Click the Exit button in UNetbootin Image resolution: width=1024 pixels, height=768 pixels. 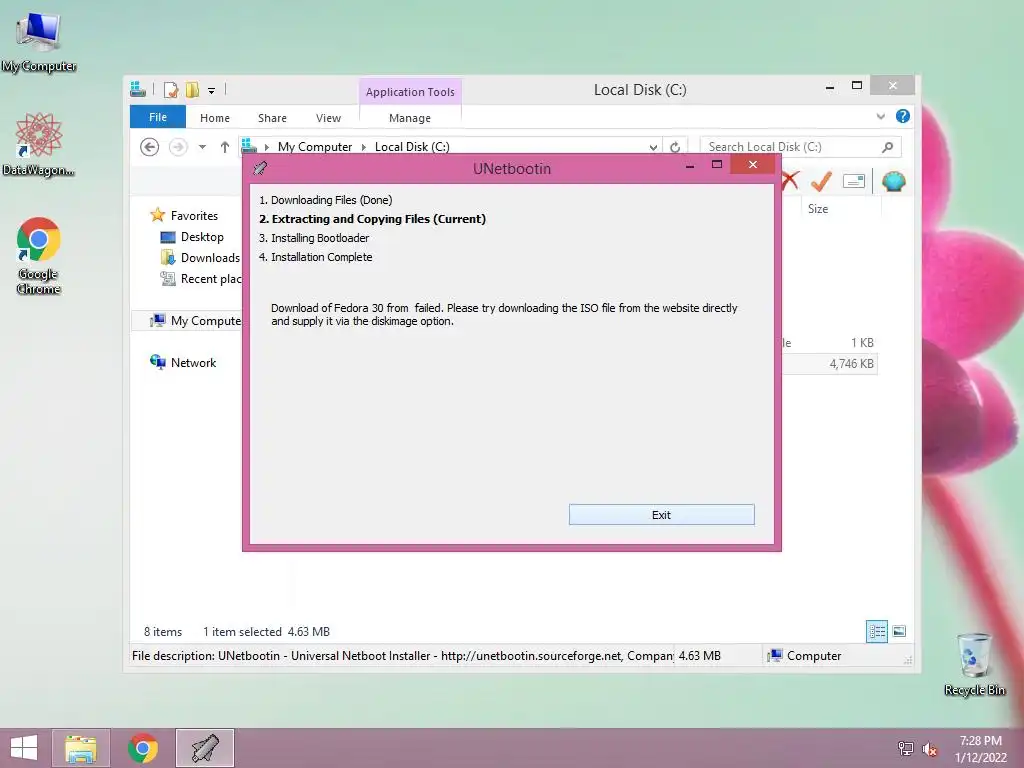[x=661, y=515]
